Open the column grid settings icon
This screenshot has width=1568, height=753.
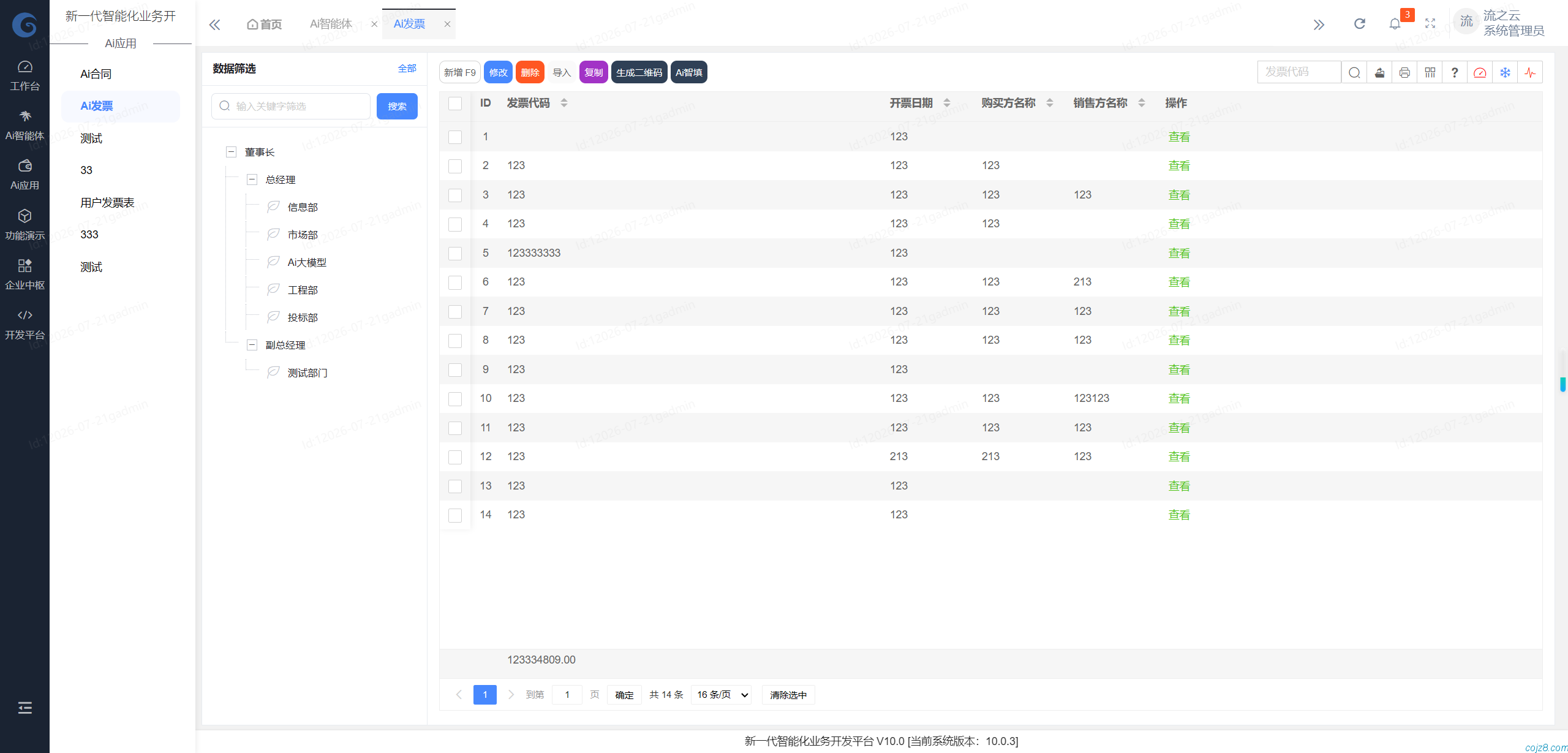tap(1430, 72)
